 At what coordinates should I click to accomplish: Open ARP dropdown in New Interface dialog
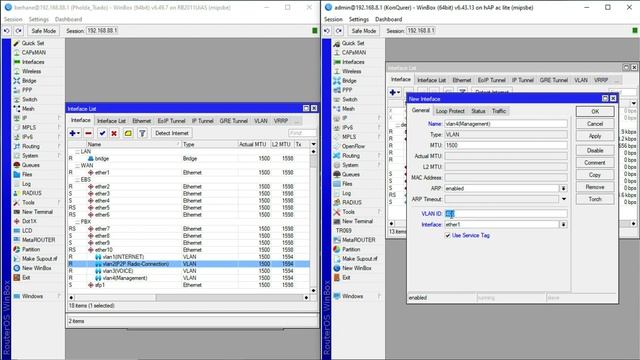563,189
